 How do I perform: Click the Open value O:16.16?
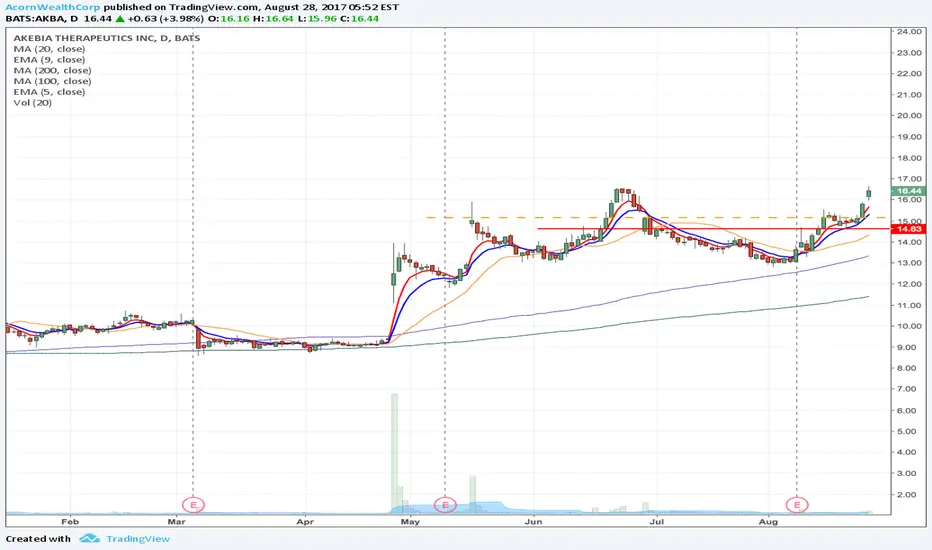(228, 18)
